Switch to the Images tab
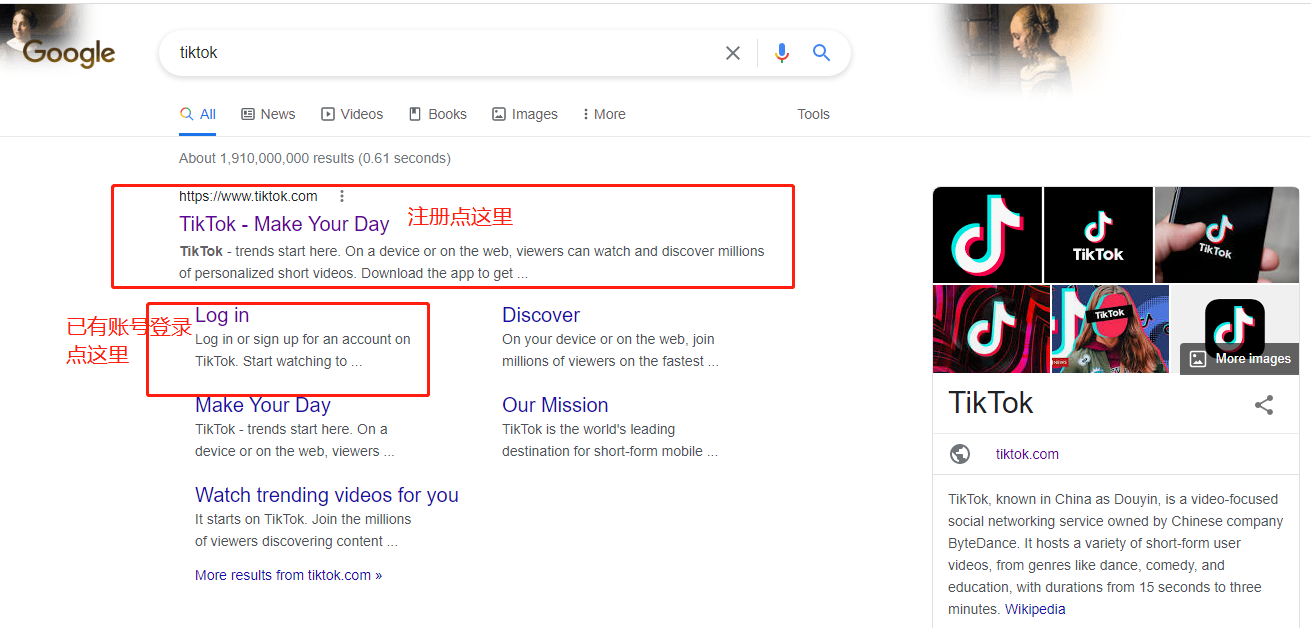Screen dimensions: 1311x628 (x=525, y=114)
